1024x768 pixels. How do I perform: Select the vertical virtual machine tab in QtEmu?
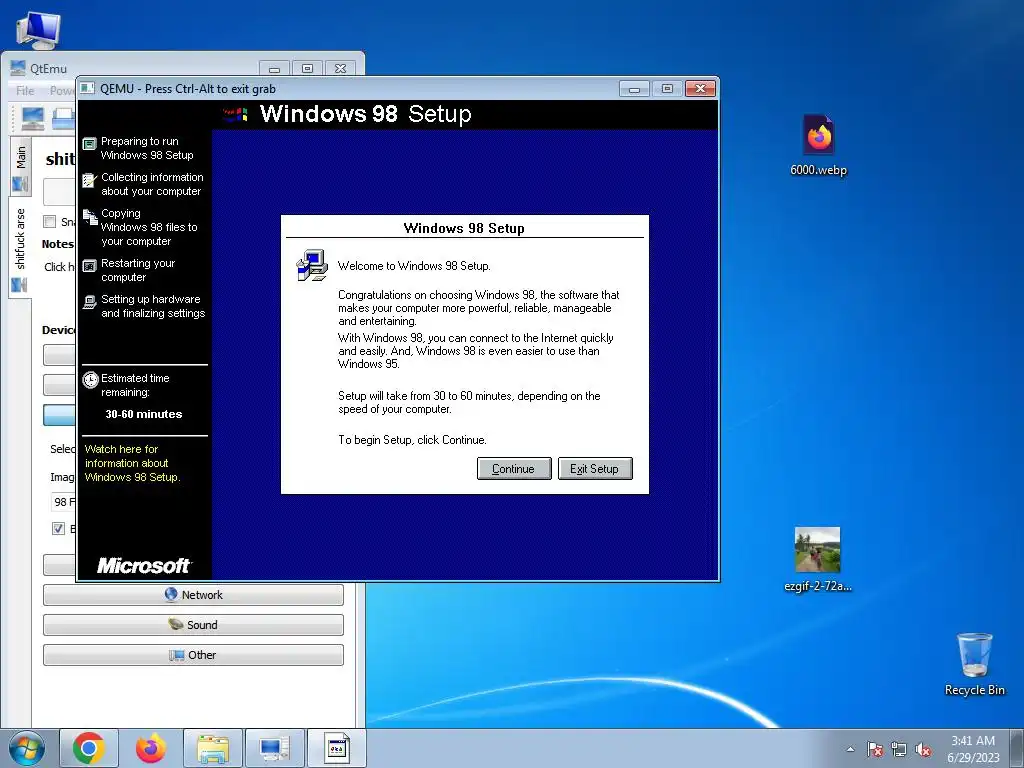[20, 248]
